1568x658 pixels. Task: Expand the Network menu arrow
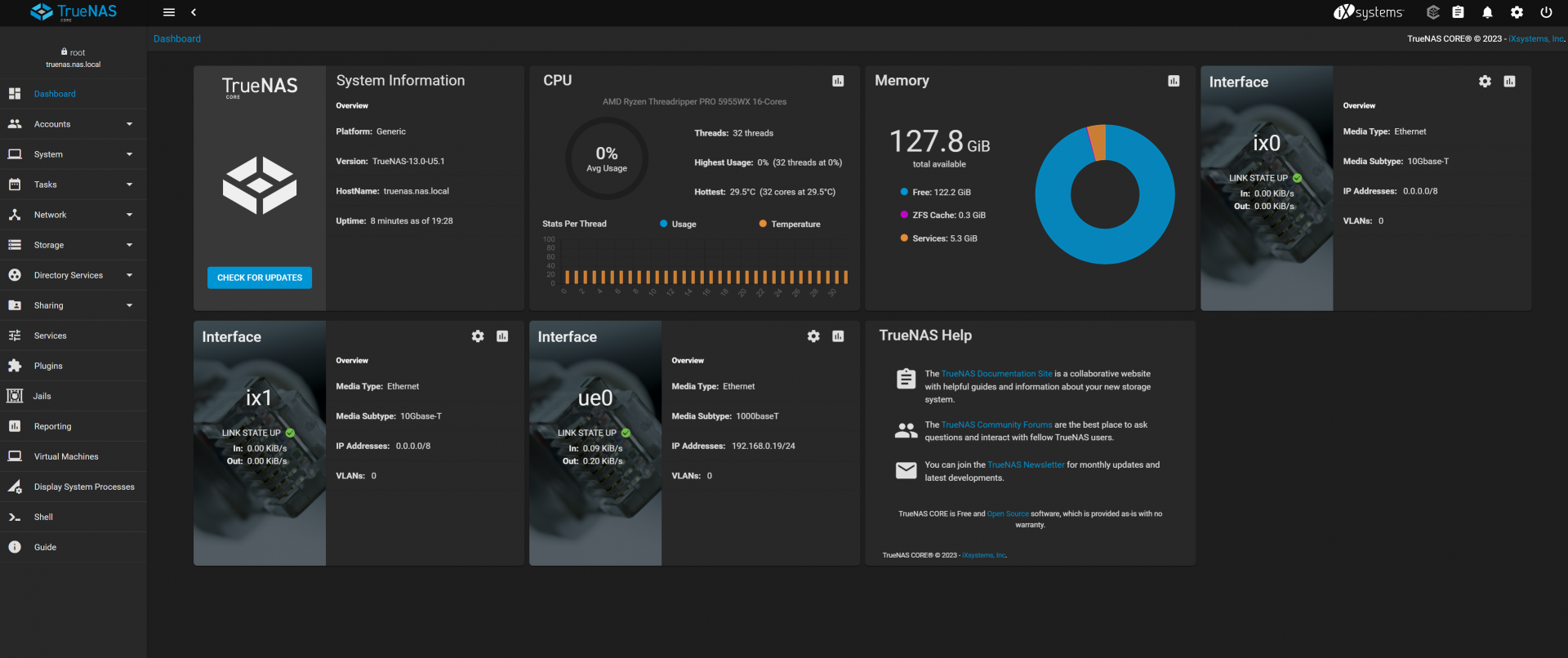pyautogui.click(x=129, y=215)
